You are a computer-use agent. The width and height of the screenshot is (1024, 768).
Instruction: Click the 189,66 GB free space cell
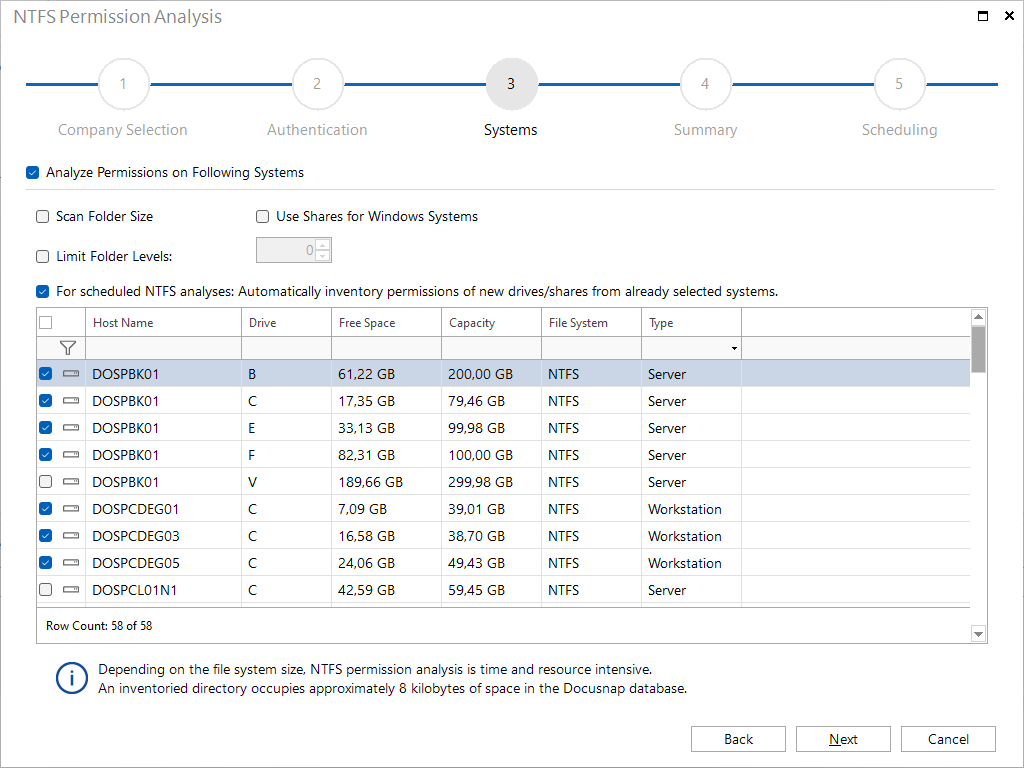pyautogui.click(x=386, y=482)
